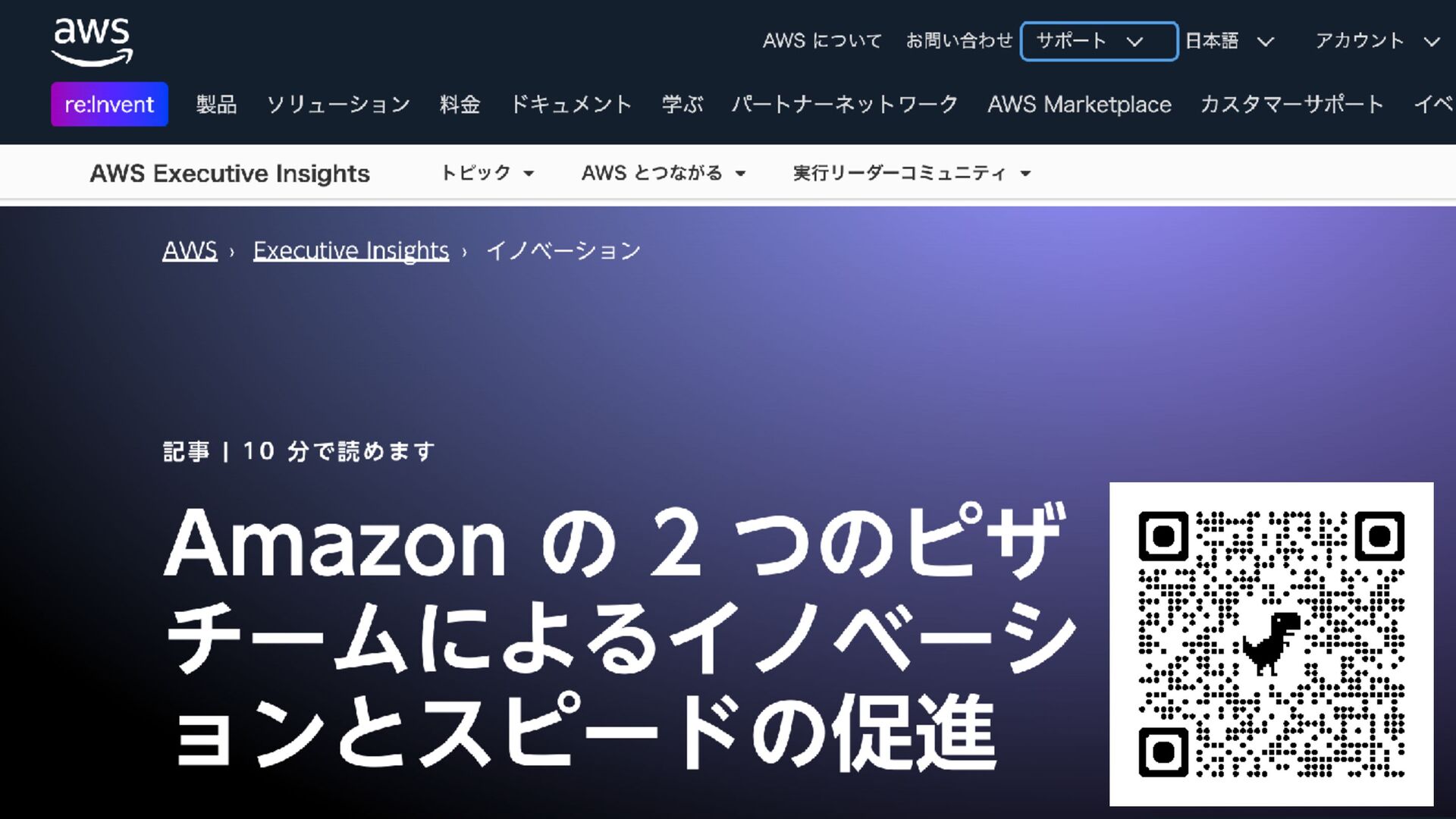Viewport: 1456px width, 819px height.
Task: Open パートナーネットワーク menu
Action: pyautogui.click(x=845, y=104)
